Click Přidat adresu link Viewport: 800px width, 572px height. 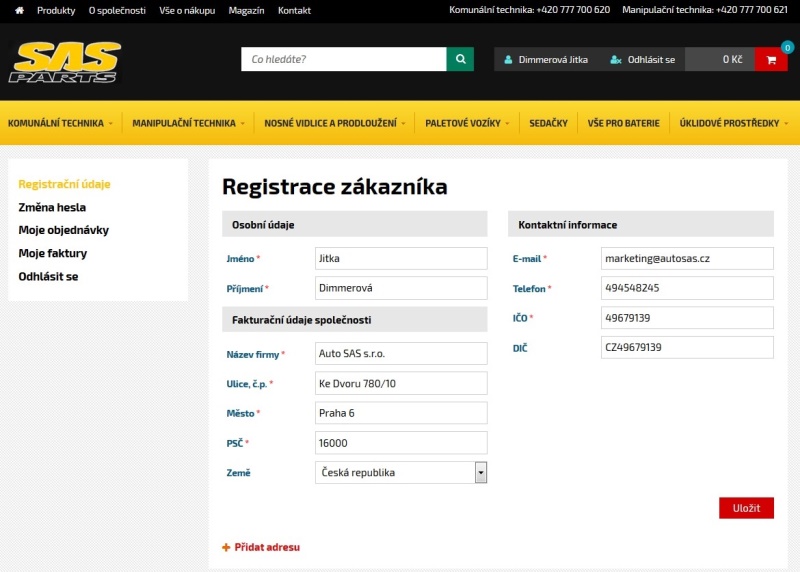[x=267, y=548]
